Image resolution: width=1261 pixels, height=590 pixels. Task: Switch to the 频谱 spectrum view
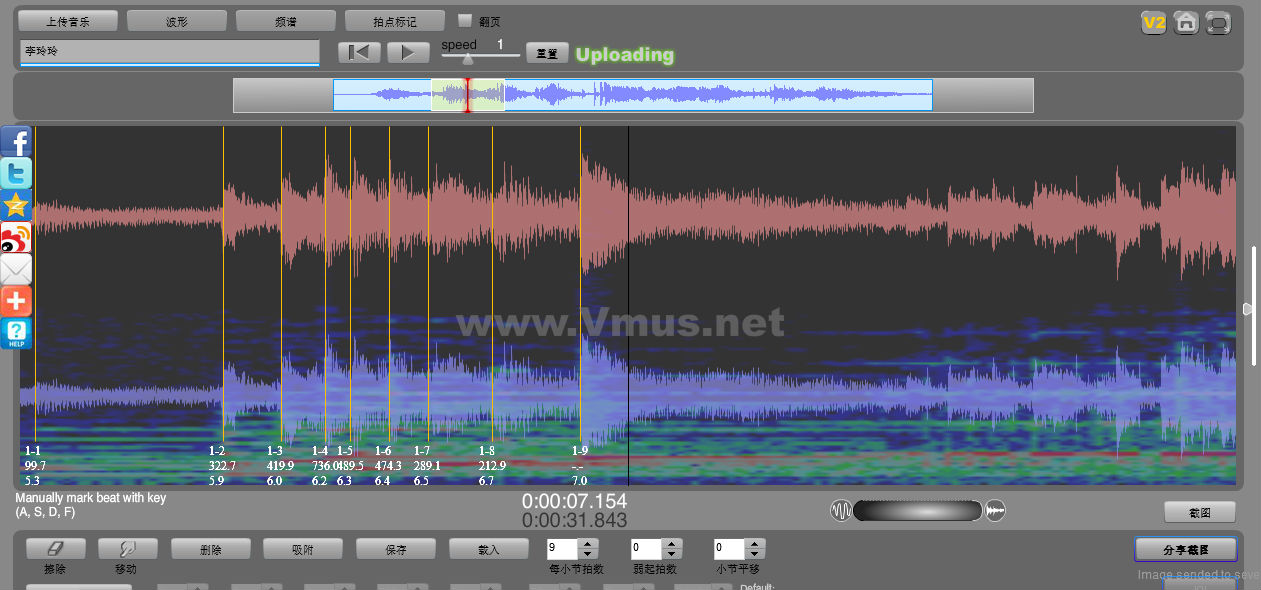coord(285,21)
